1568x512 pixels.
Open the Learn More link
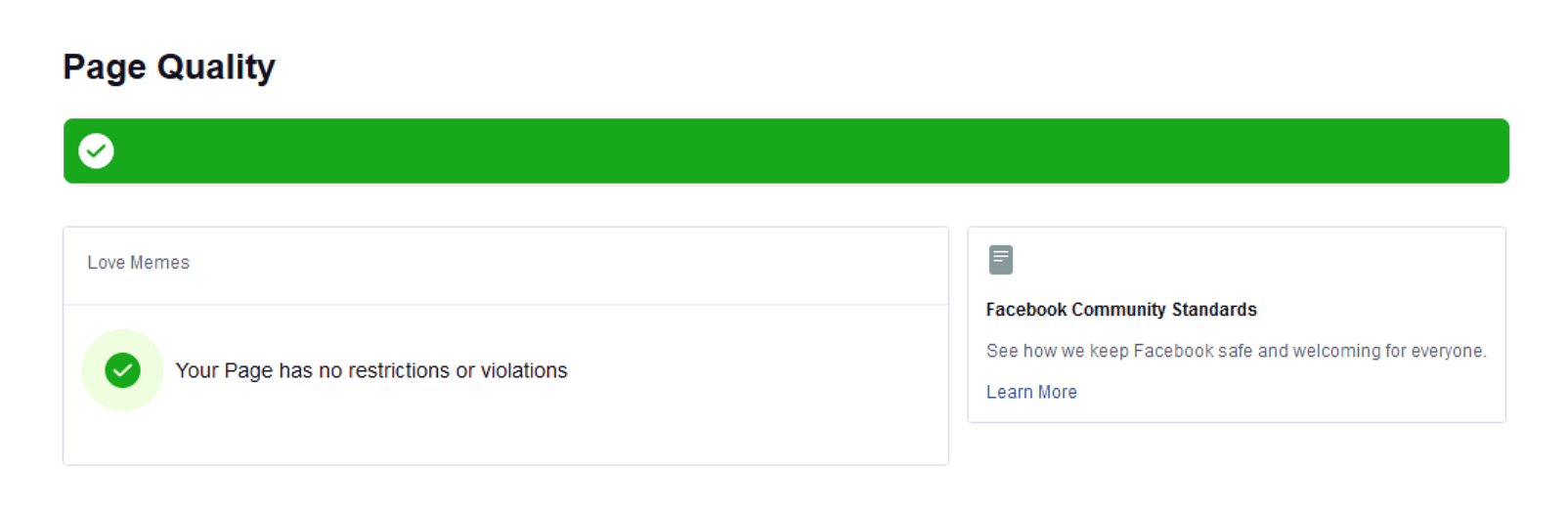[1031, 392]
